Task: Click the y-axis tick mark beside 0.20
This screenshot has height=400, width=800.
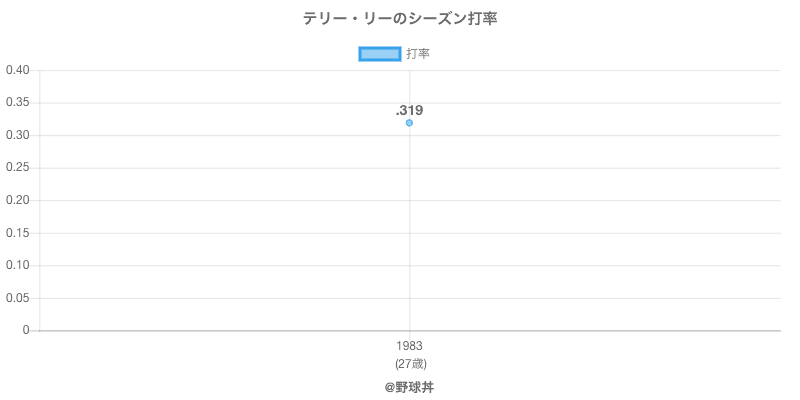Action: click(x=36, y=200)
